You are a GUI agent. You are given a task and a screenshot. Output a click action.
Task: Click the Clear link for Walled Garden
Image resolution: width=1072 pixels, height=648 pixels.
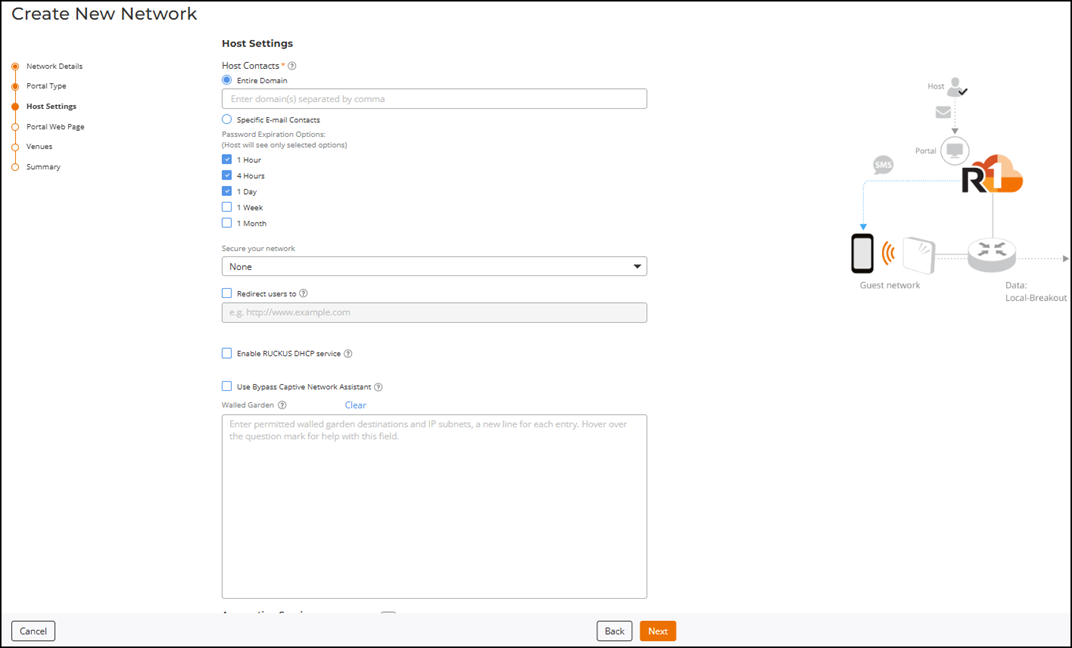click(355, 405)
